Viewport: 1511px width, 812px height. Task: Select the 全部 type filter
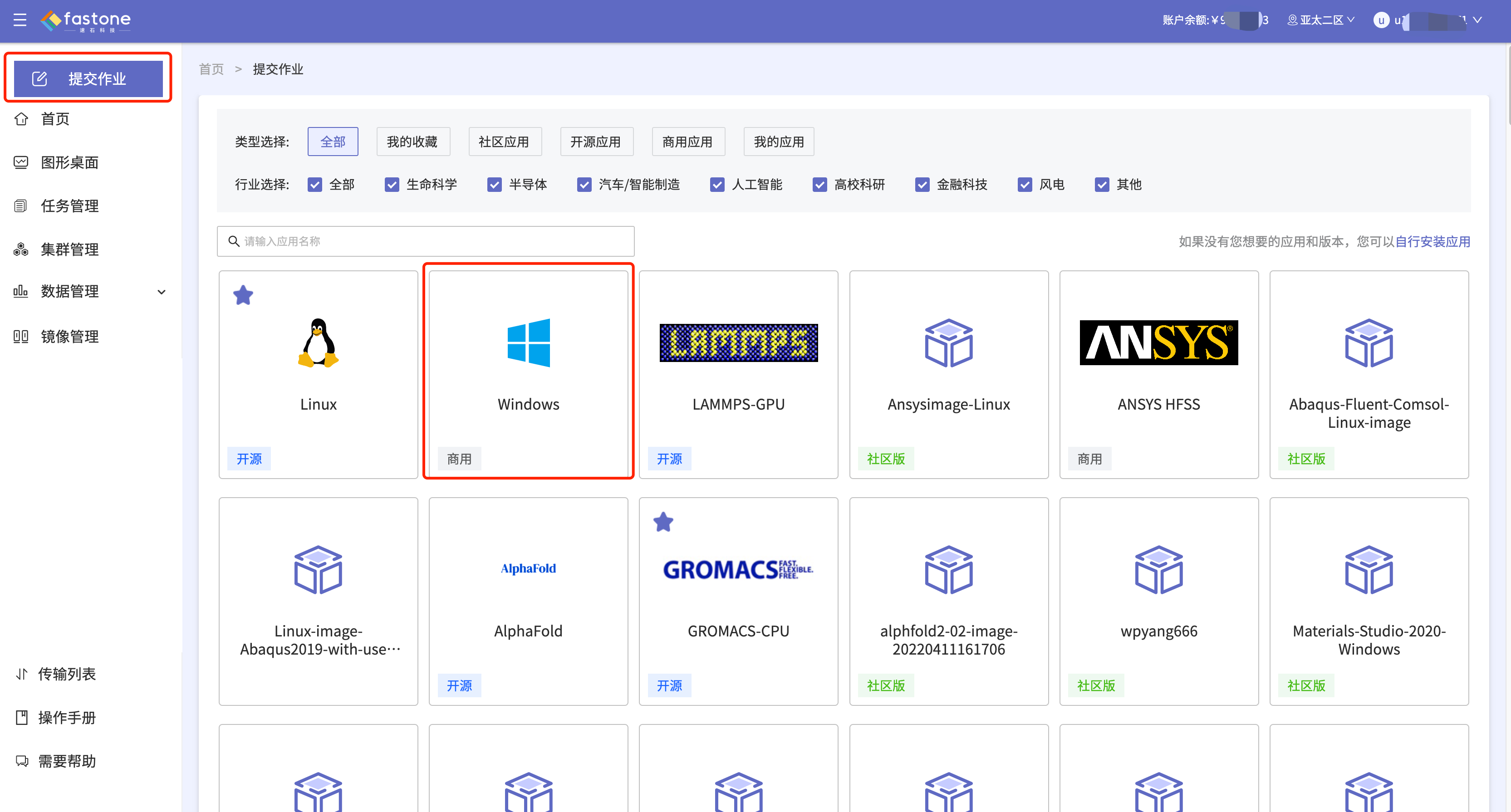tap(333, 142)
